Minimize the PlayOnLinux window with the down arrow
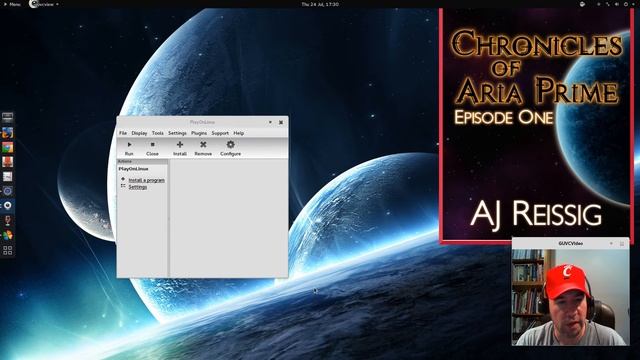Screen dimensions: 640x360 (x=270, y=122)
